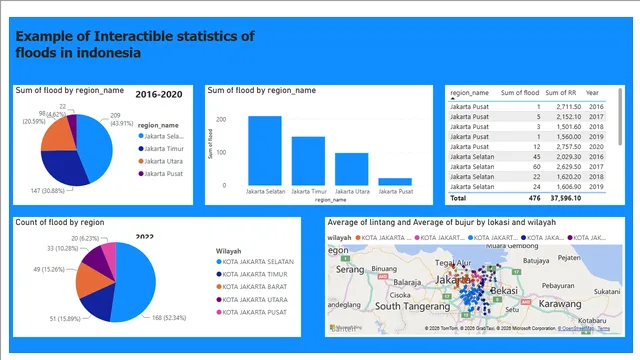
Task: Click the 1,620.20 cell in the table
Action: 569,177
